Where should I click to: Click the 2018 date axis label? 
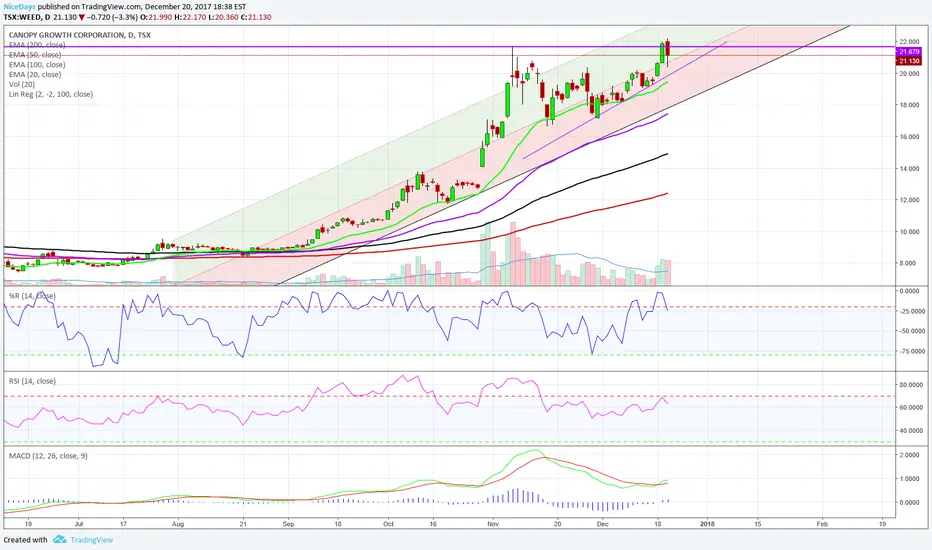(x=707, y=524)
